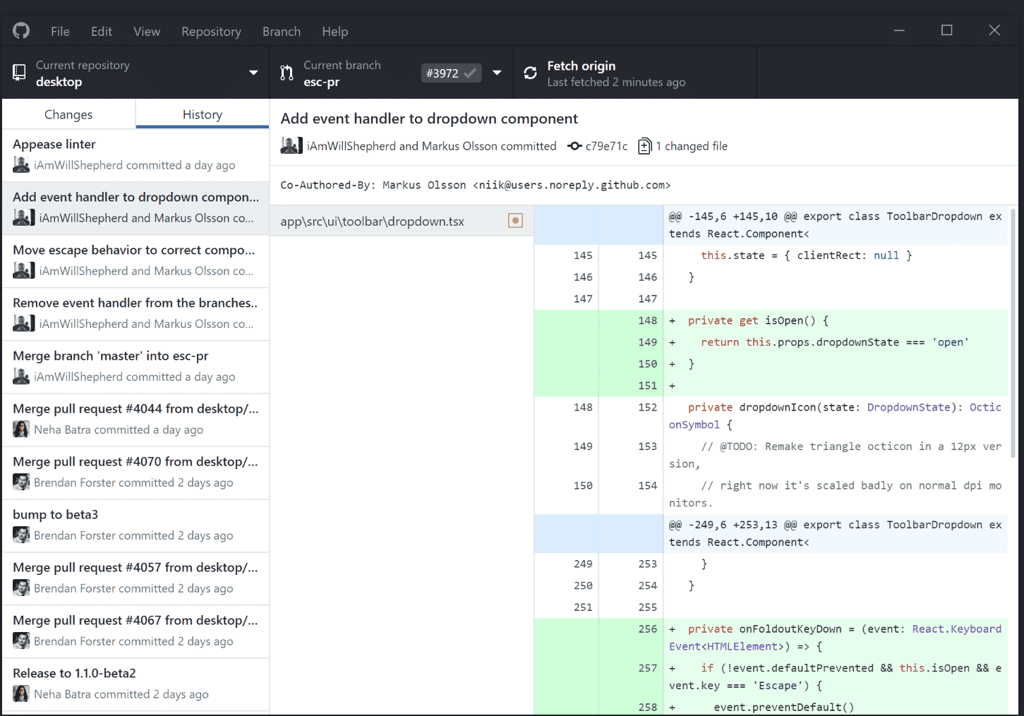The width and height of the screenshot is (1024, 716).
Task: Select the History tab
Action: point(202,115)
